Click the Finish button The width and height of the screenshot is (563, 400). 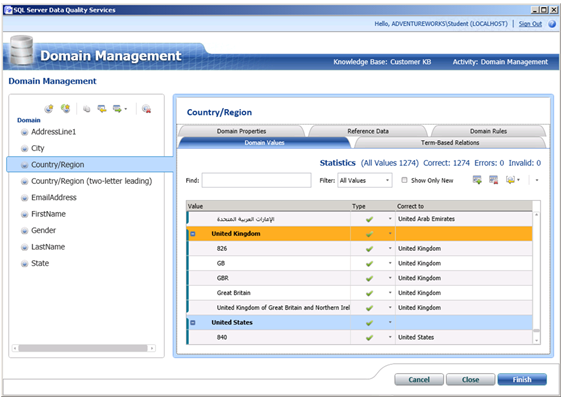click(522, 380)
